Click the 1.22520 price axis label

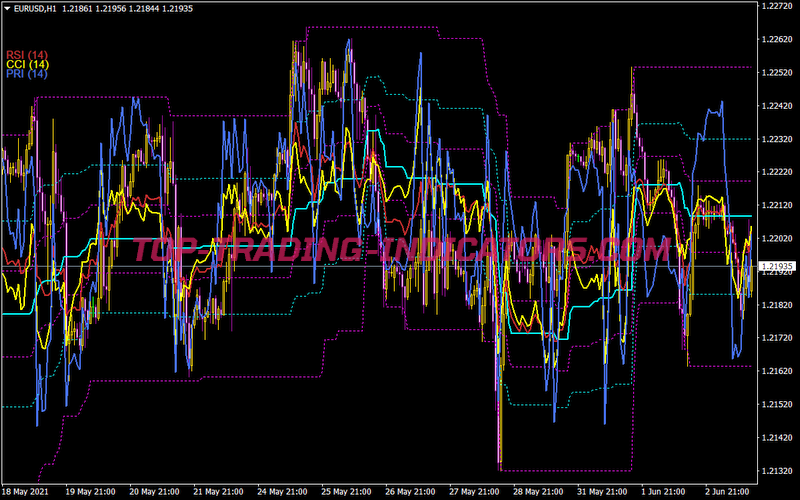[x=778, y=72]
